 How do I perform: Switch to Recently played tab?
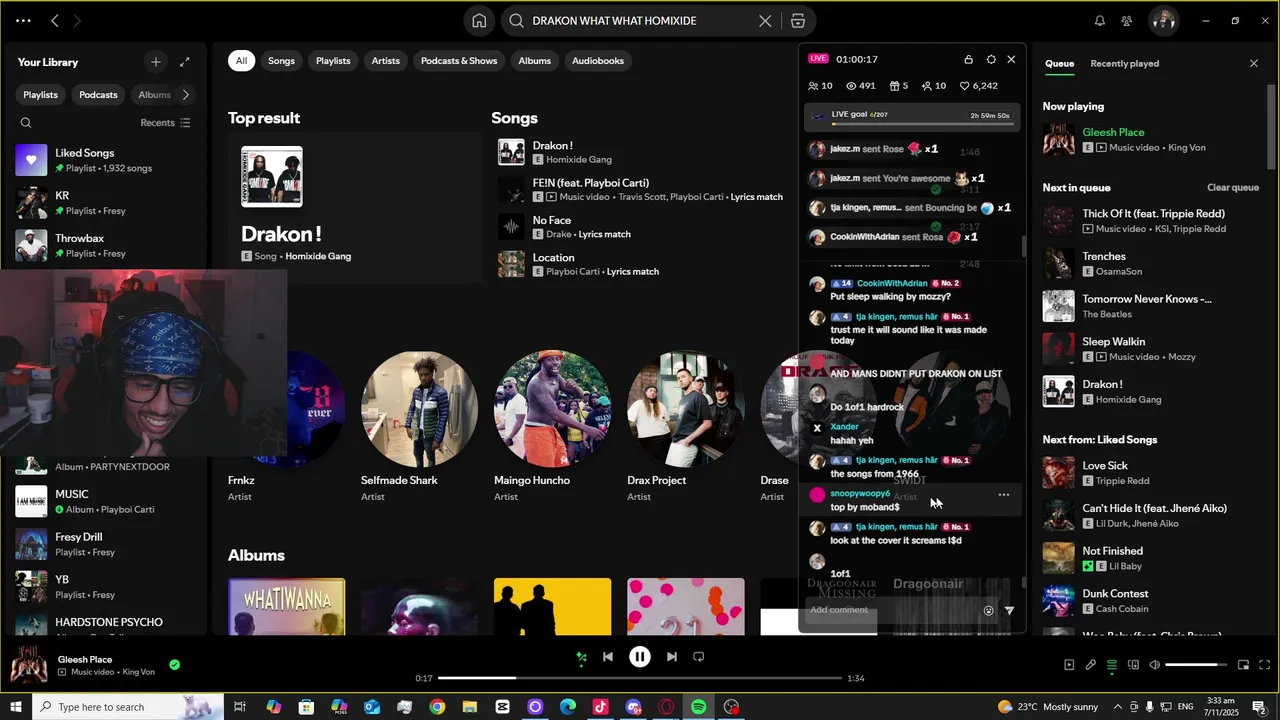click(1125, 63)
